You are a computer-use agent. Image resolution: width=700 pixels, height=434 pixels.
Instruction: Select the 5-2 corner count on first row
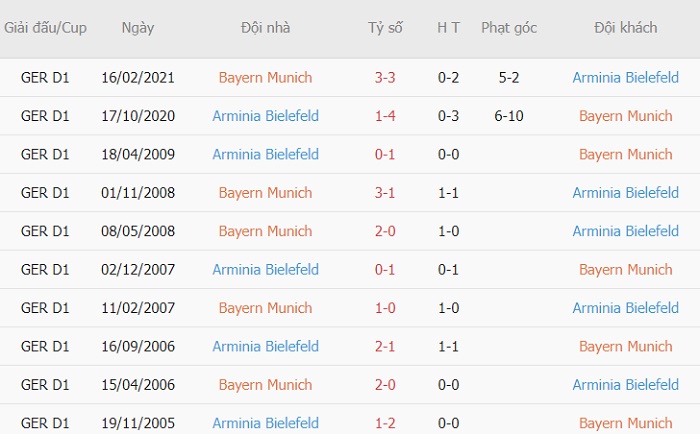click(508, 78)
